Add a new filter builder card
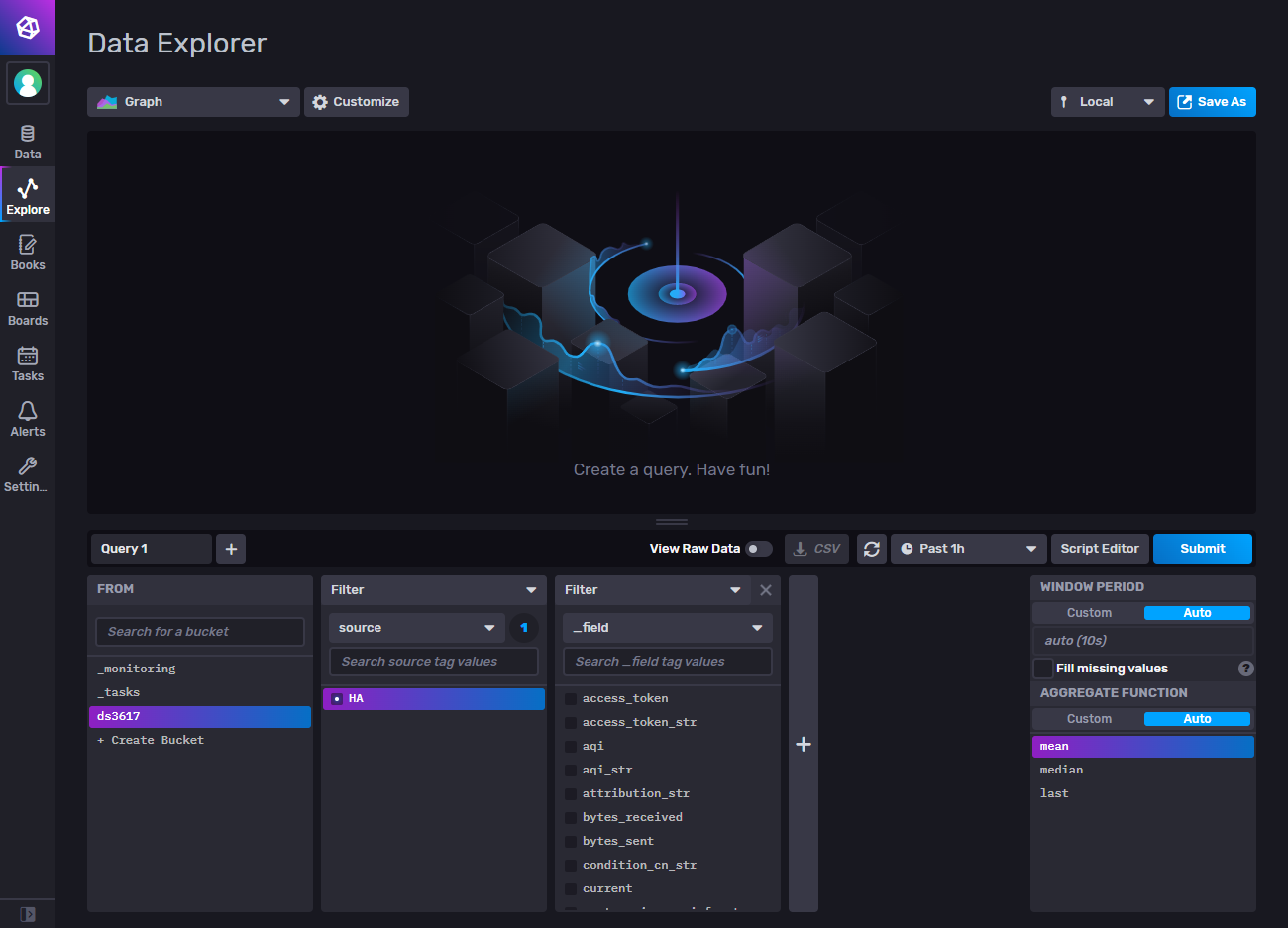The height and width of the screenshot is (928, 1288). tap(804, 744)
